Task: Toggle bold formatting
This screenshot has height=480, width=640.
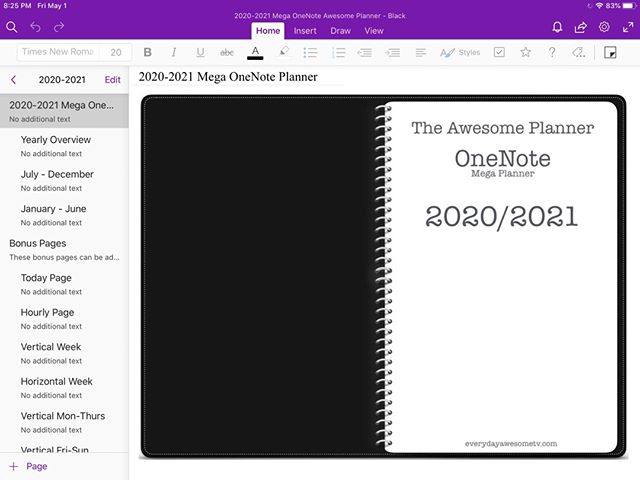Action: click(x=148, y=52)
